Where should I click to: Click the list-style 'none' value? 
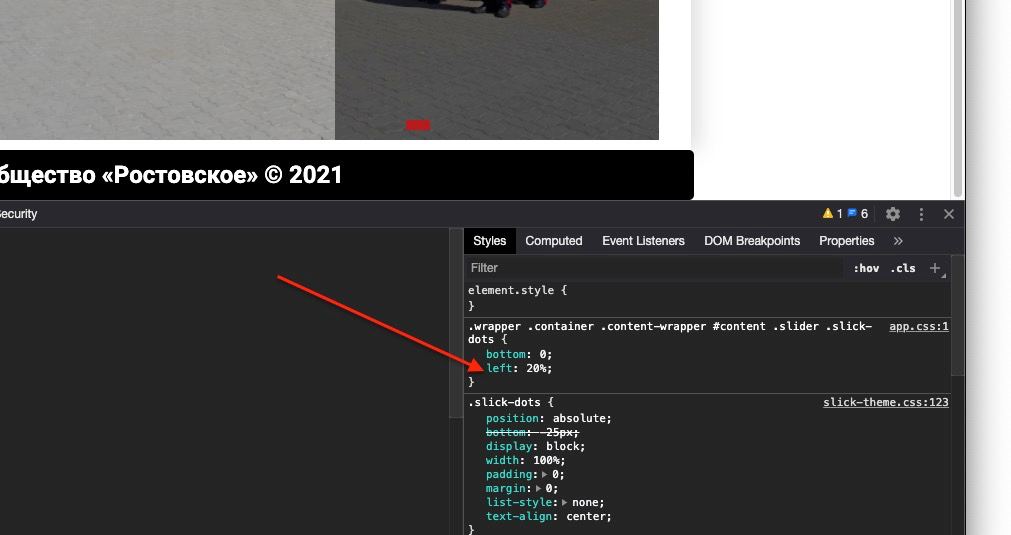coord(585,502)
